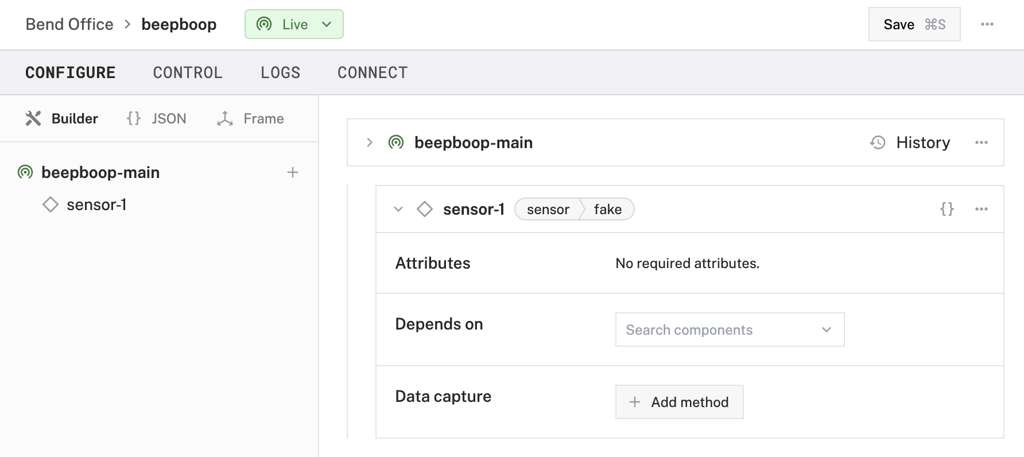The width and height of the screenshot is (1024, 457).
Task: Open the more options menu next to Save
Action: [x=987, y=24]
